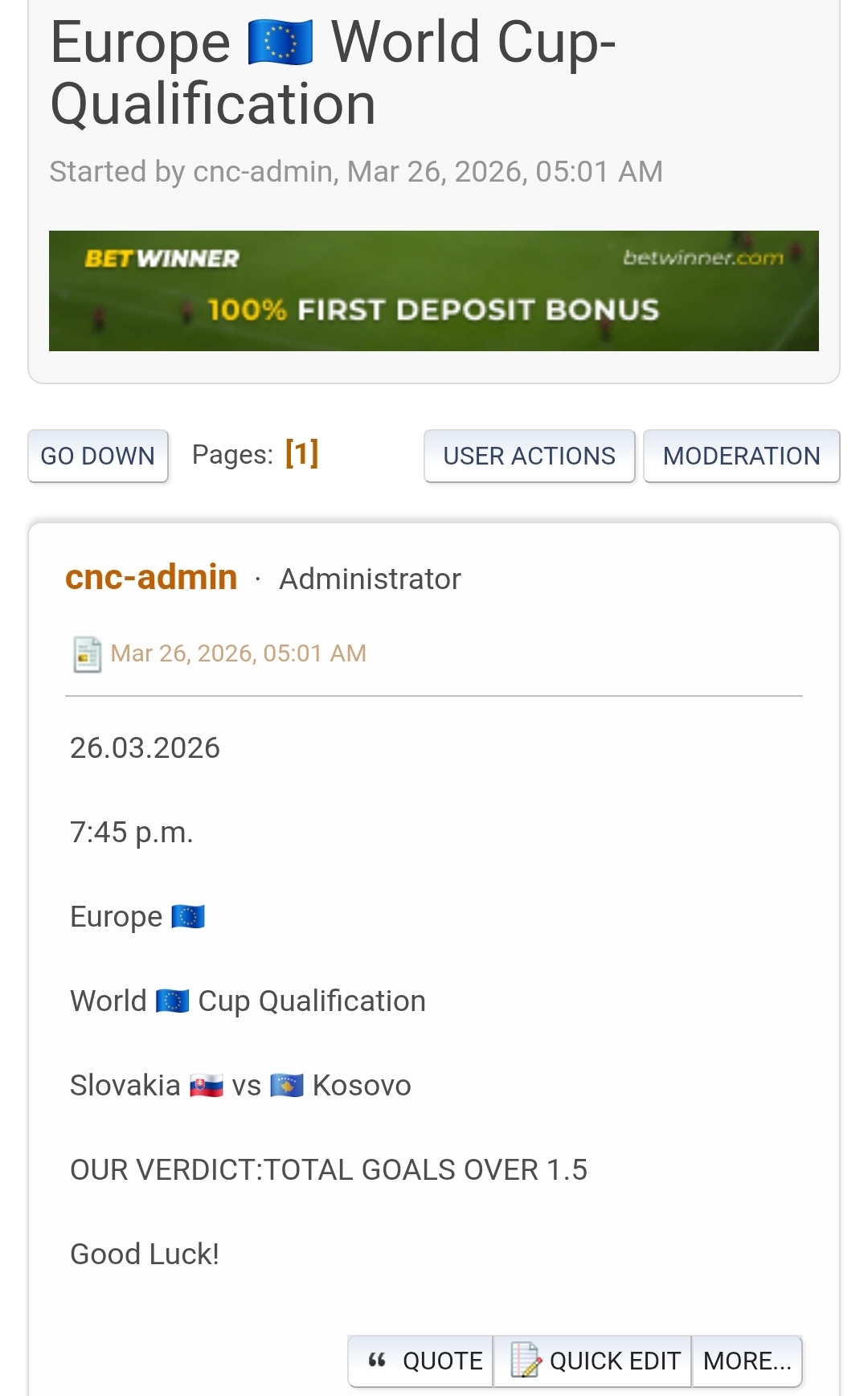Viewport: 868px width, 1396px height.
Task: Click the EU flag between World and Cup
Action: [172, 1001]
